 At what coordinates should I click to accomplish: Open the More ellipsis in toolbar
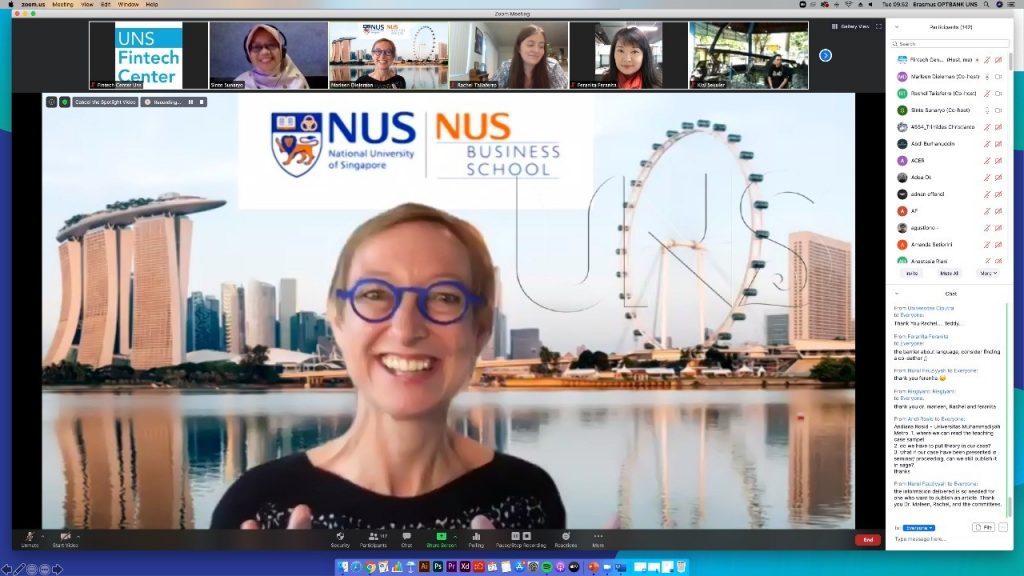(x=598, y=537)
